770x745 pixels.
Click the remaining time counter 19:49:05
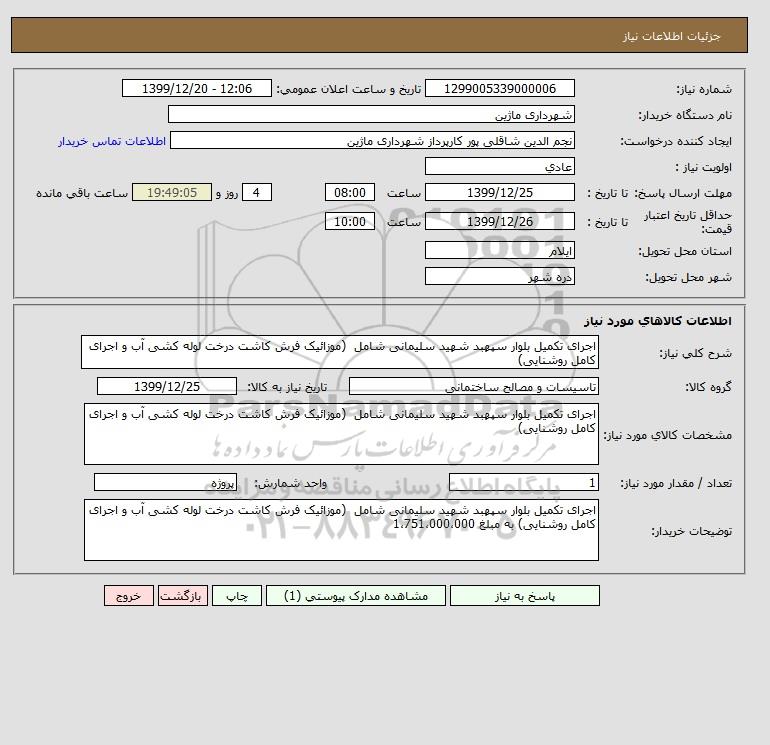pos(172,193)
